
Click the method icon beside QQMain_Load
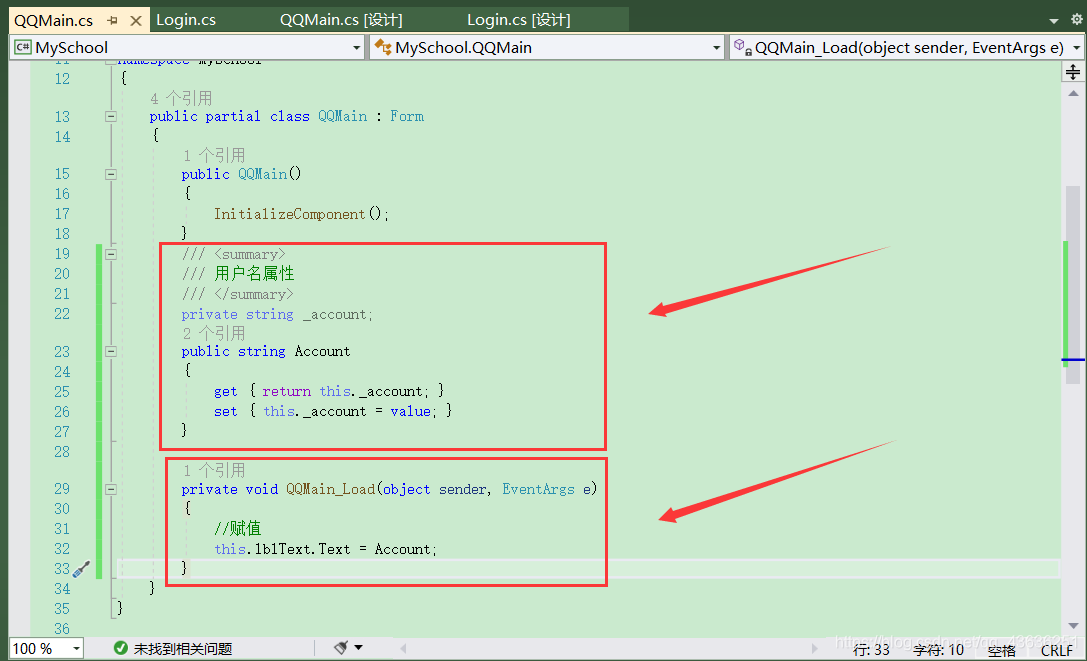point(743,47)
